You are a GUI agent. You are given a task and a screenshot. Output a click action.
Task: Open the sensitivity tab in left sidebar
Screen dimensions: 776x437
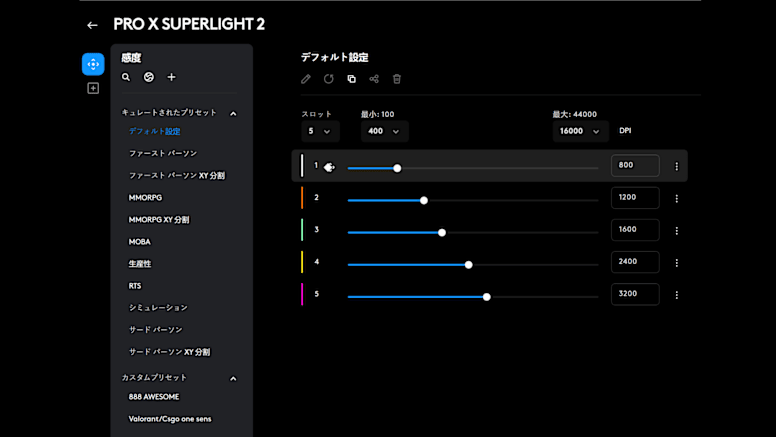click(93, 64)
